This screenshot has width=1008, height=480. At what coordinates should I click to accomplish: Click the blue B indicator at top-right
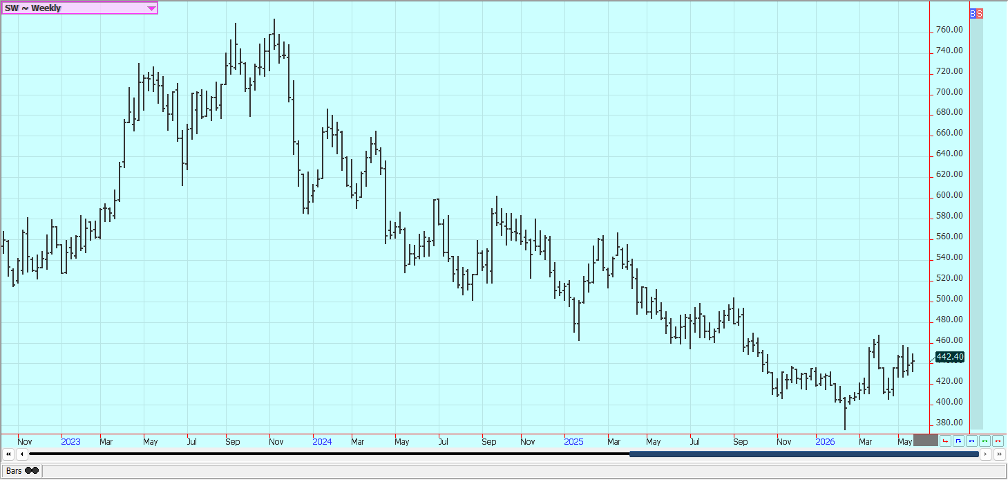[973, 13]
